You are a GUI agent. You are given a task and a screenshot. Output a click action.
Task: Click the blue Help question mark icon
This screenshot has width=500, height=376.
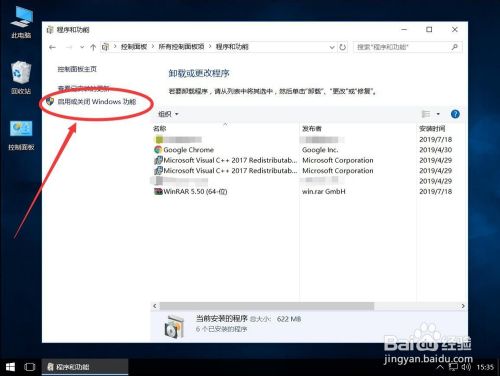pyautogui.click(x=455, y=114)
